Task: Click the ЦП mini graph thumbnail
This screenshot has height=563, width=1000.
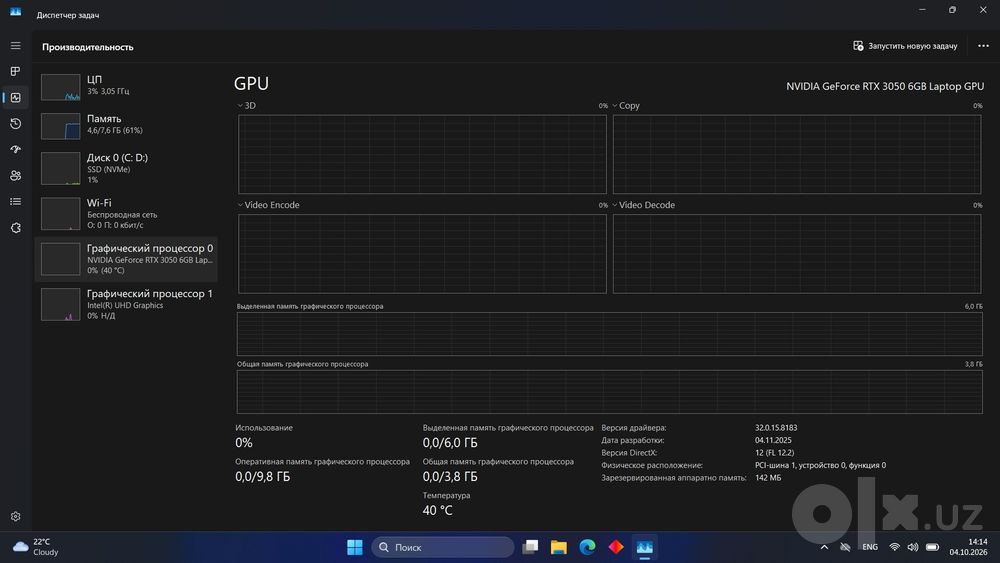Action: [61, 87]
